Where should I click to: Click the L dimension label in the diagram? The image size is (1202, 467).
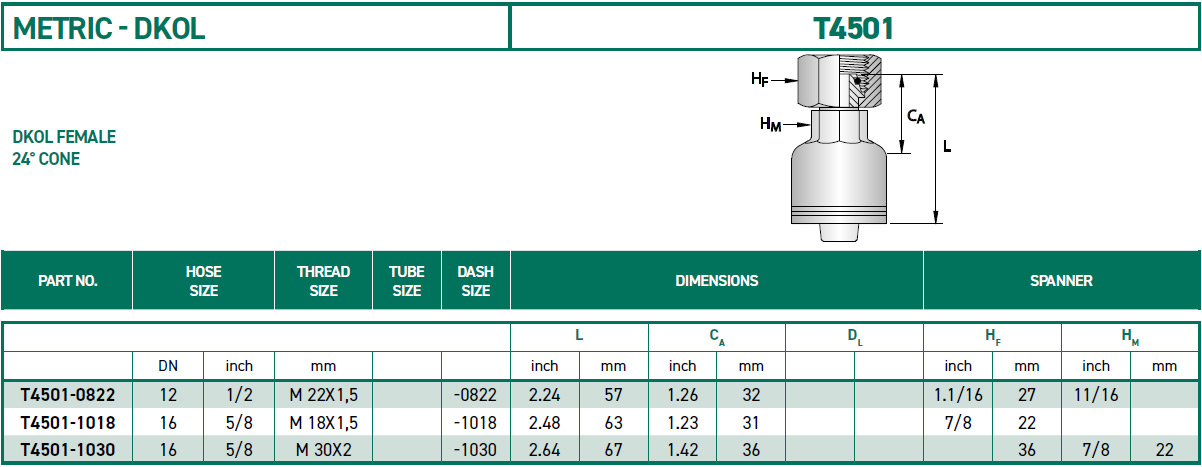pyautogui.click(x=947, y=147)
